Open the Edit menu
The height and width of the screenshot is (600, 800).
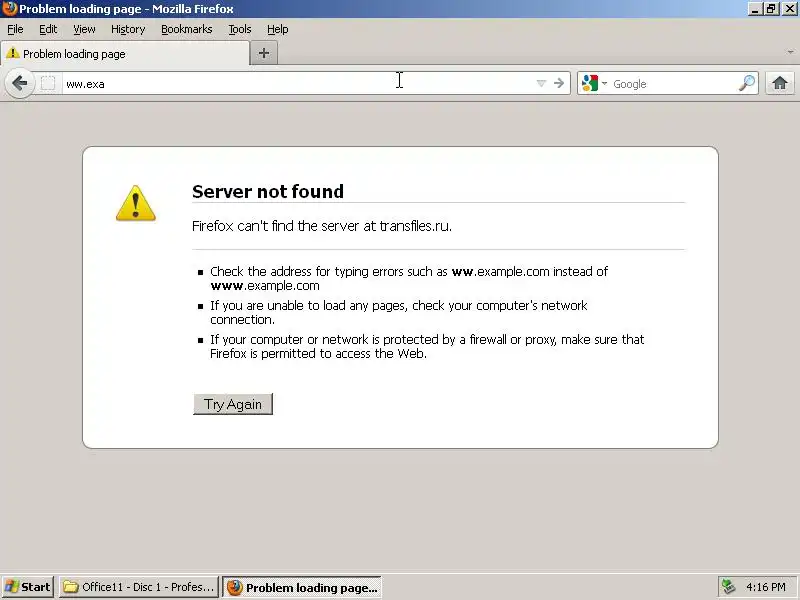[48, 29]
